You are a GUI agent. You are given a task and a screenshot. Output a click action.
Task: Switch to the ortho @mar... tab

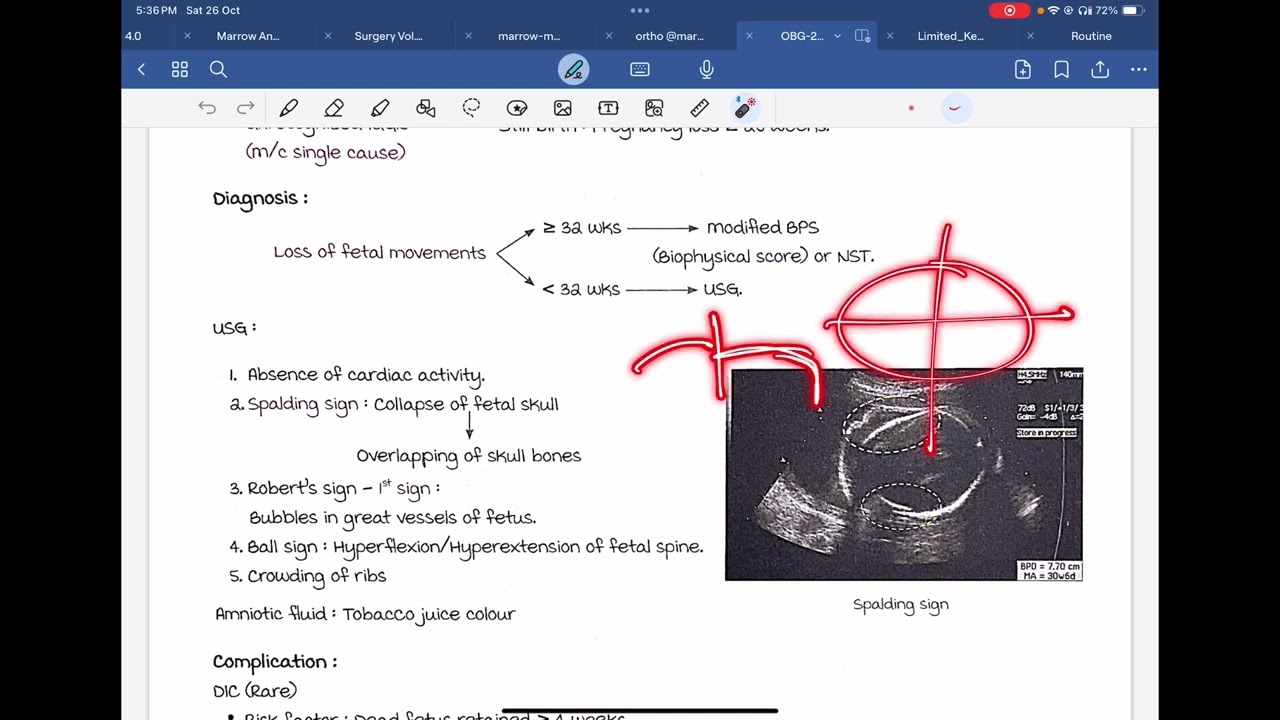pos(669,36)
